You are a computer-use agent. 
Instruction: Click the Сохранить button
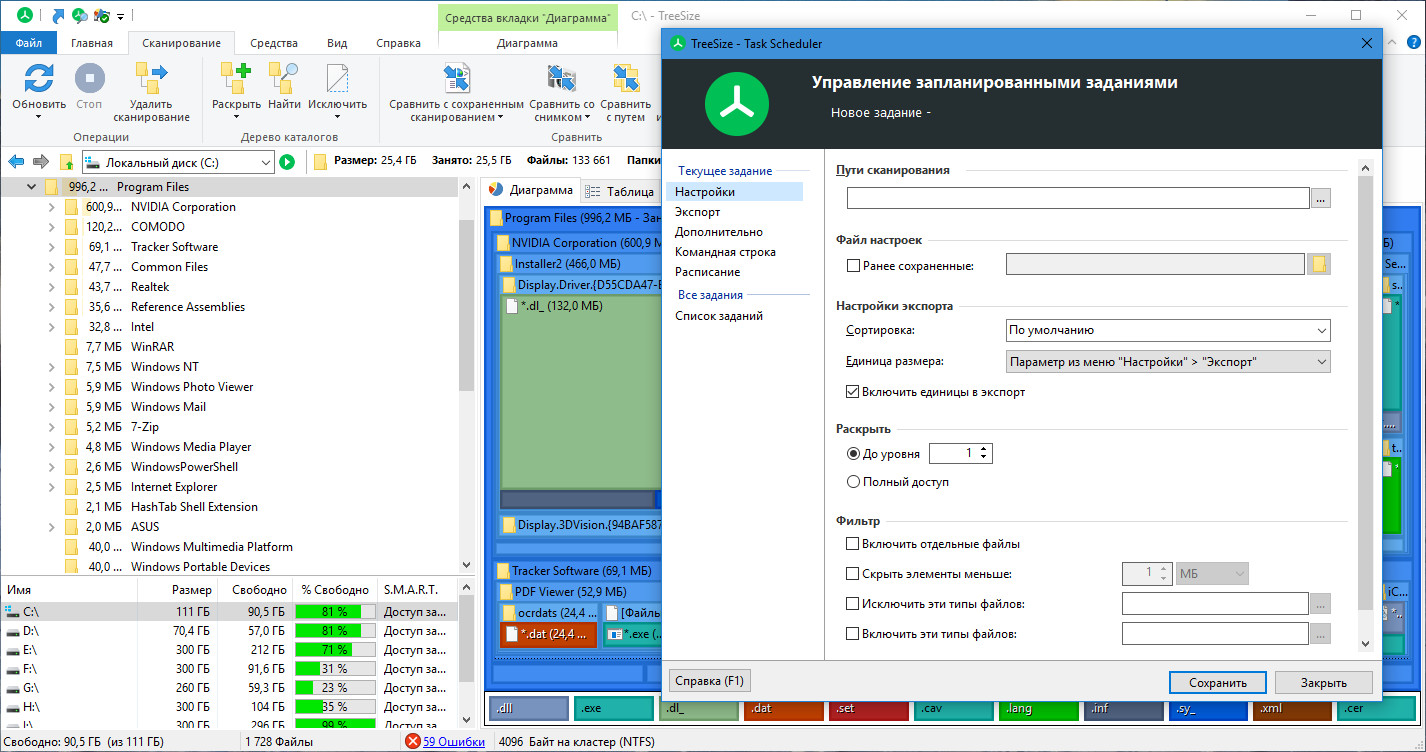(1217, 683)
